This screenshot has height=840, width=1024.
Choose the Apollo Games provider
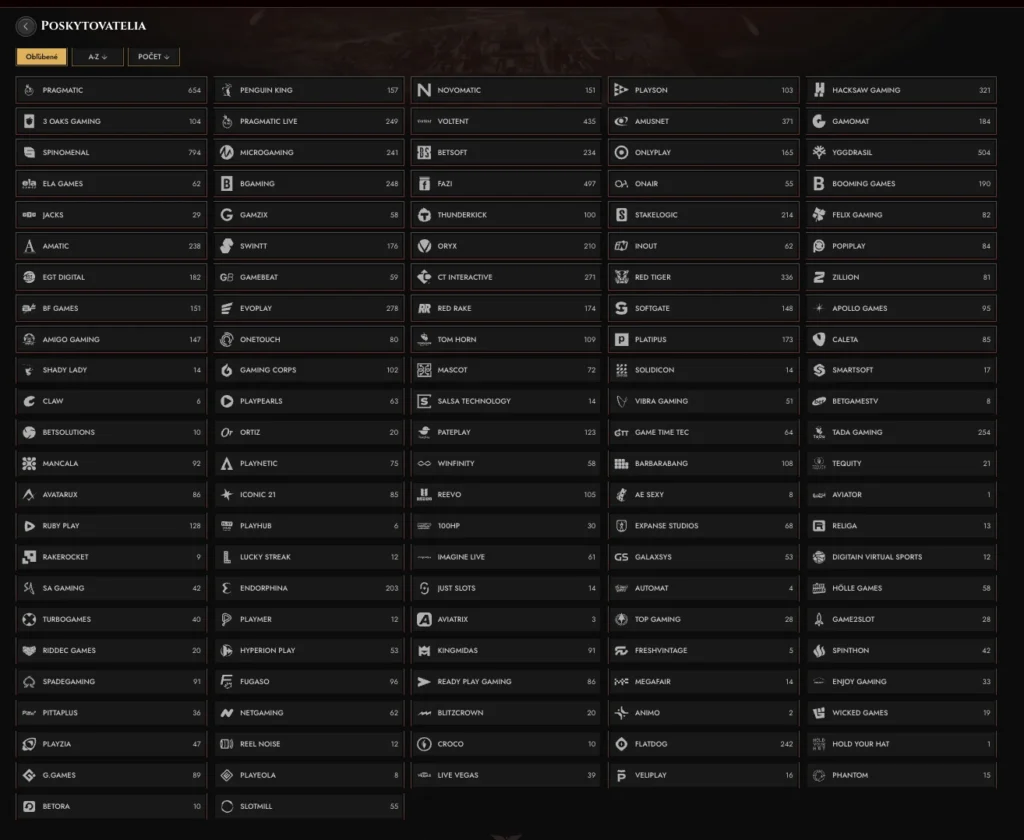901,308
